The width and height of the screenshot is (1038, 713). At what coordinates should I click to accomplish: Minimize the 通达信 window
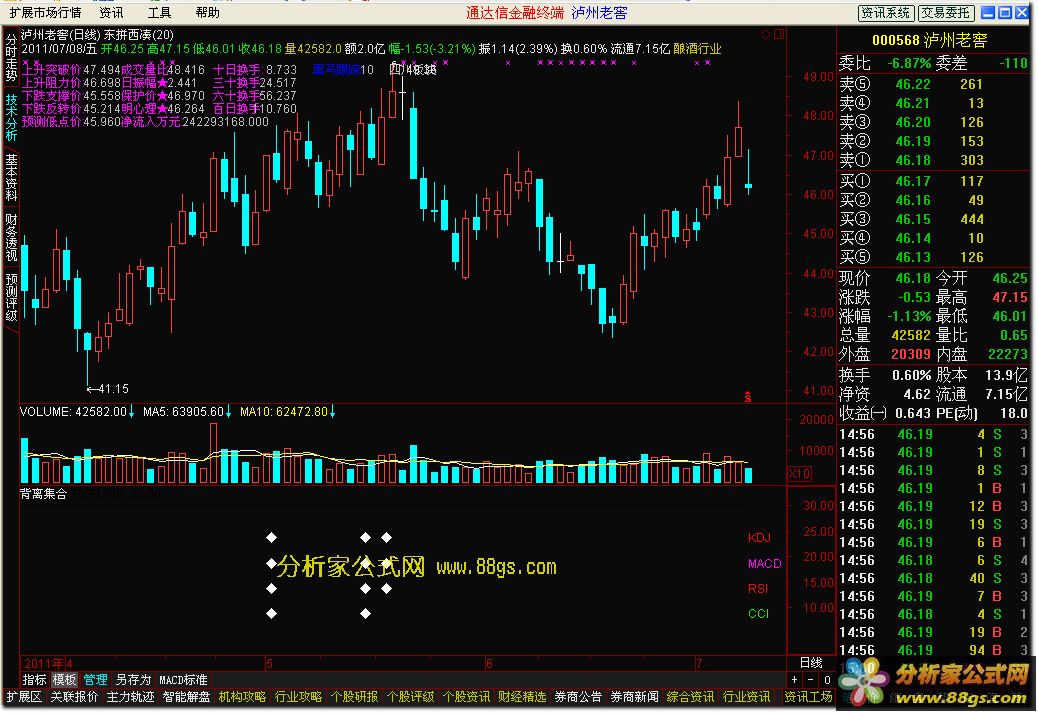click(x=988, y=13)
